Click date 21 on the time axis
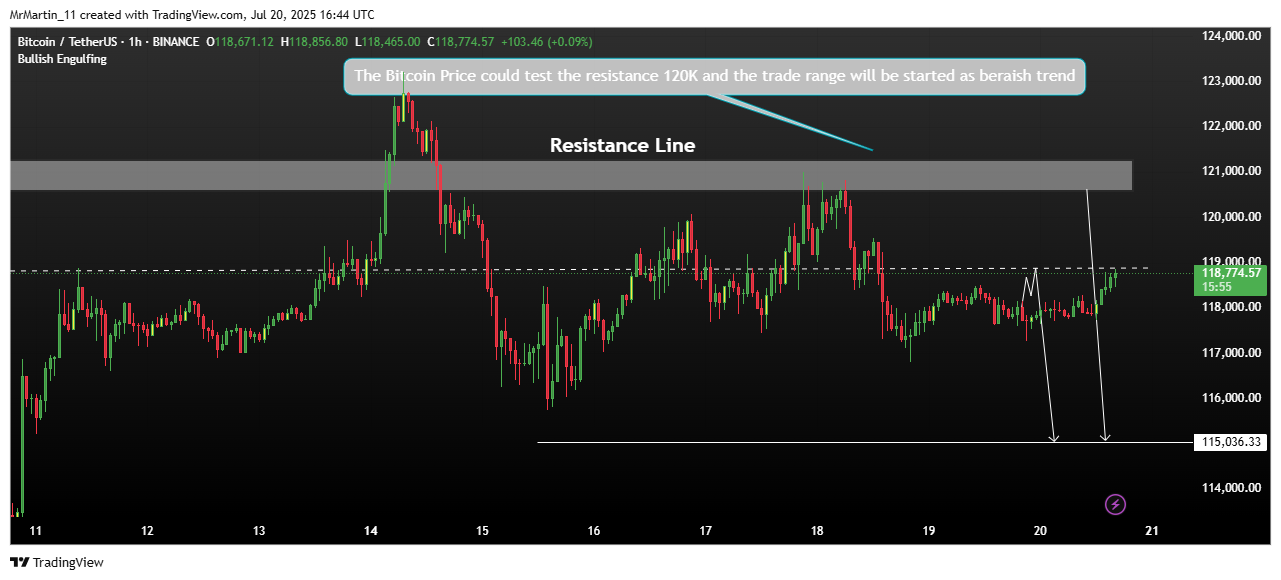Screen dimensions: 1281x580 coord(1151,531)
